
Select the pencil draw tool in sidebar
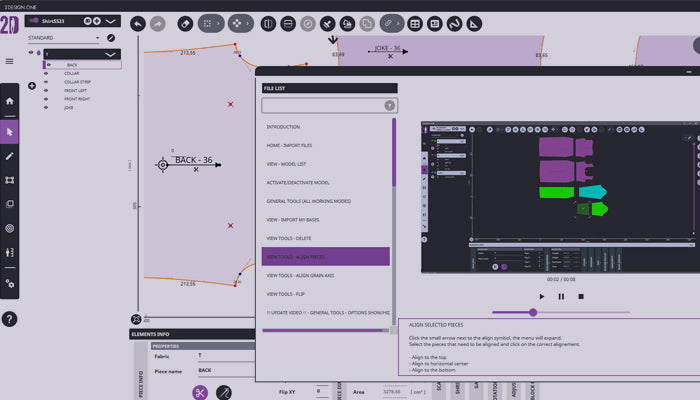pos(10,156)
